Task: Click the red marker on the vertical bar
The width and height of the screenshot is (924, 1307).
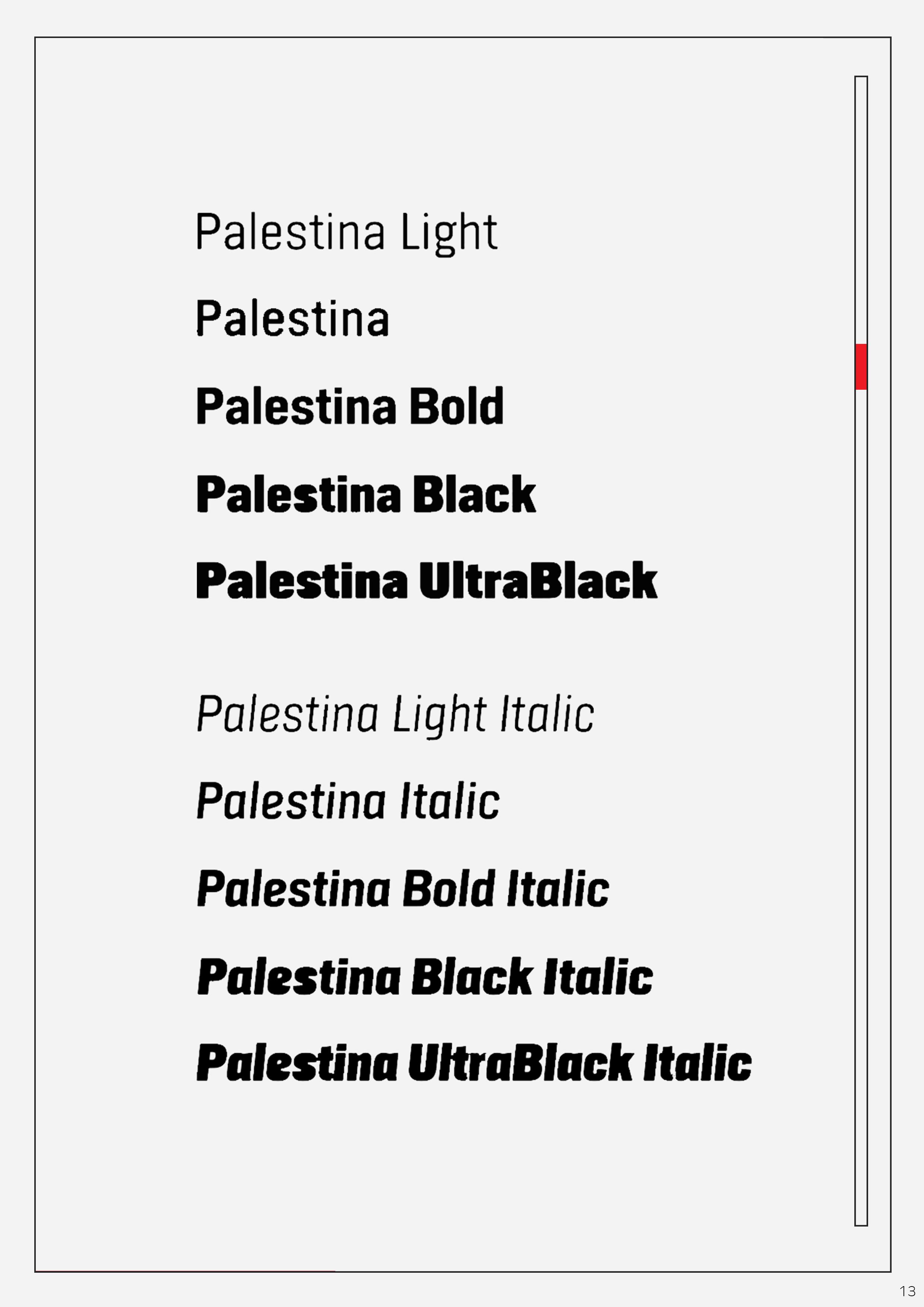Action: point(861,367)
